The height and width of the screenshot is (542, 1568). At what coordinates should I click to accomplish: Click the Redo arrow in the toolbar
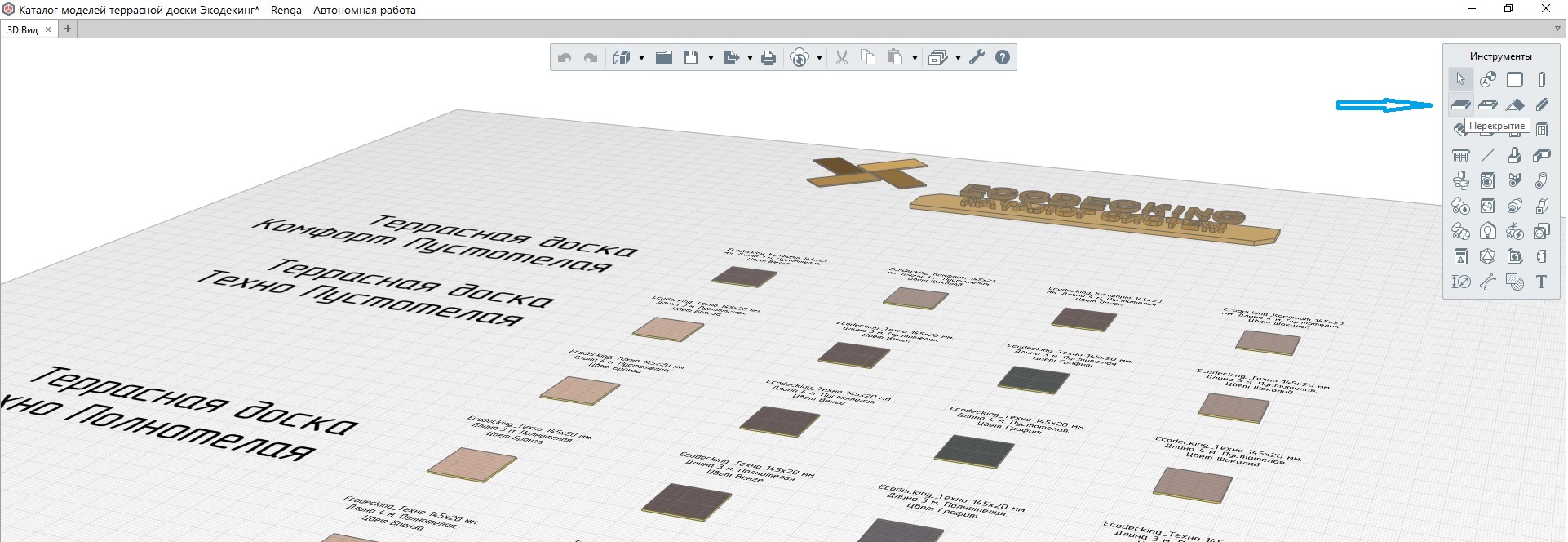591,58
